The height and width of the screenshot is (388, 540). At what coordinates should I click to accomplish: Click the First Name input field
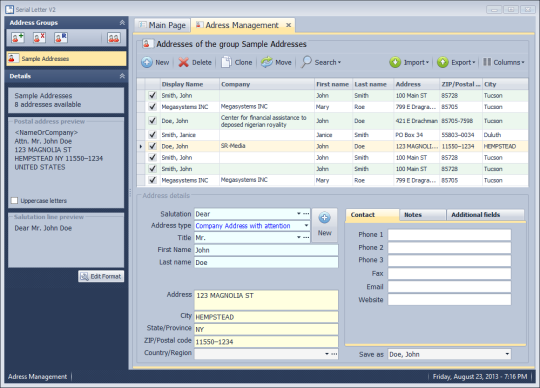pyautogui.click(x=266, y=250)
